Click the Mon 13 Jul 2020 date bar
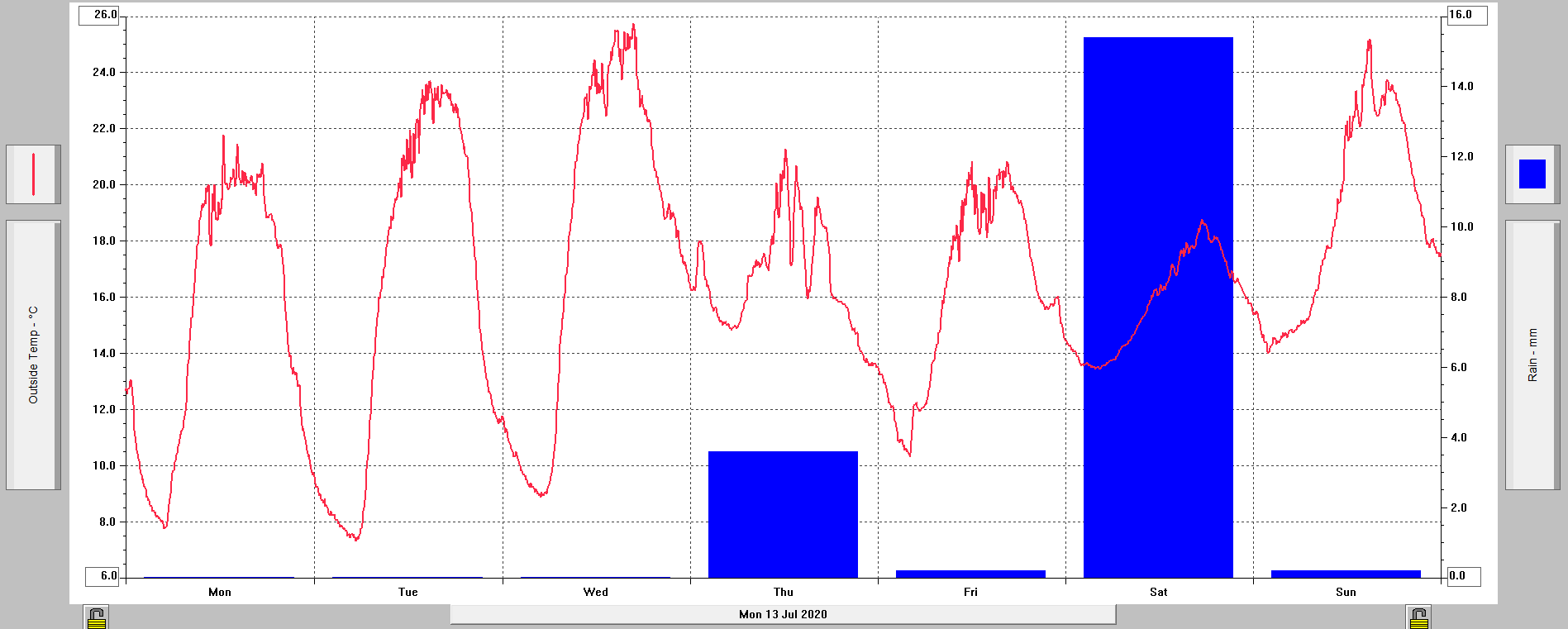Screen dimensions: 1568x629 point(783,614)
